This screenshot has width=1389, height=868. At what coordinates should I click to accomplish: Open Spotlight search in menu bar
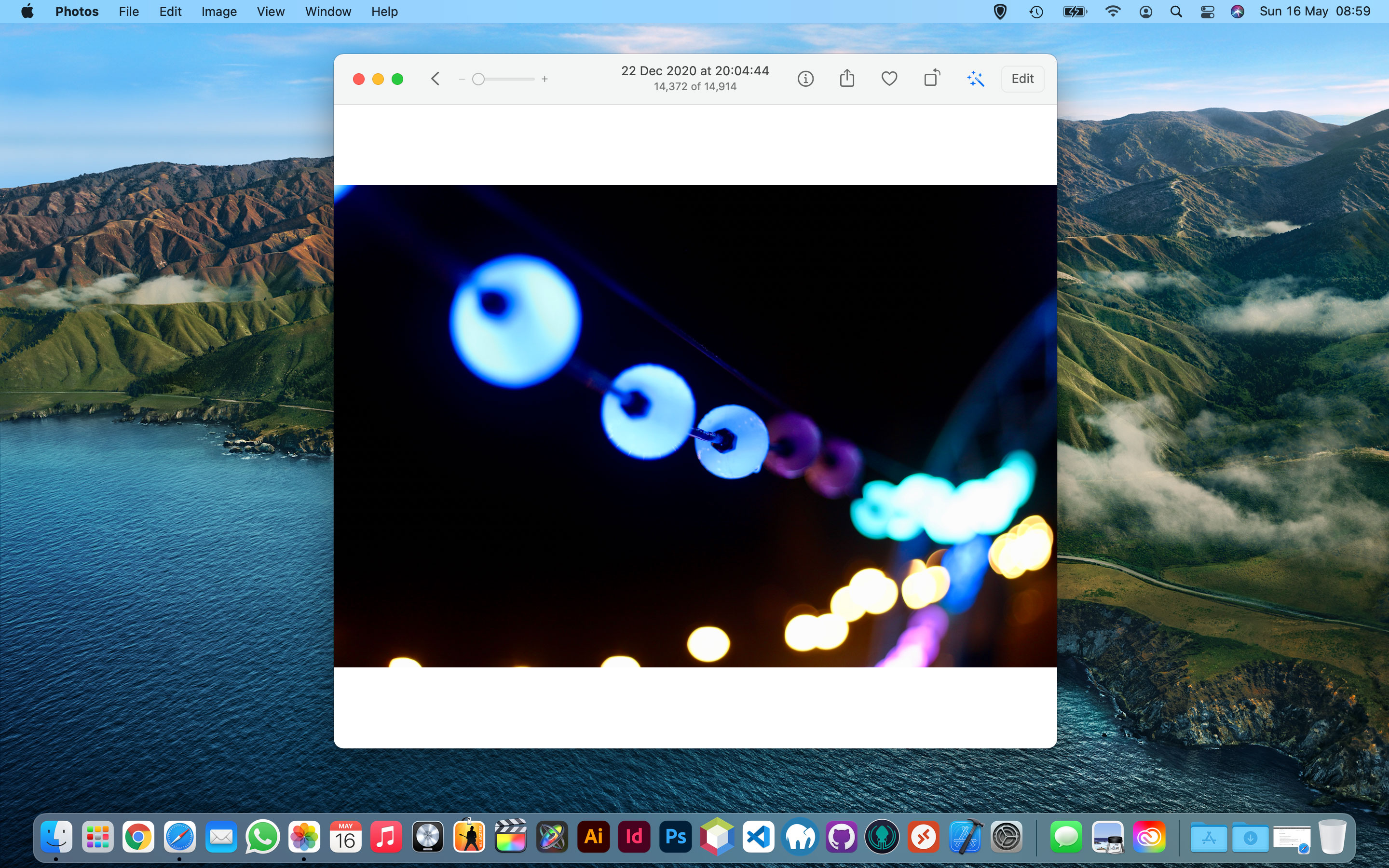[1176, 12]
